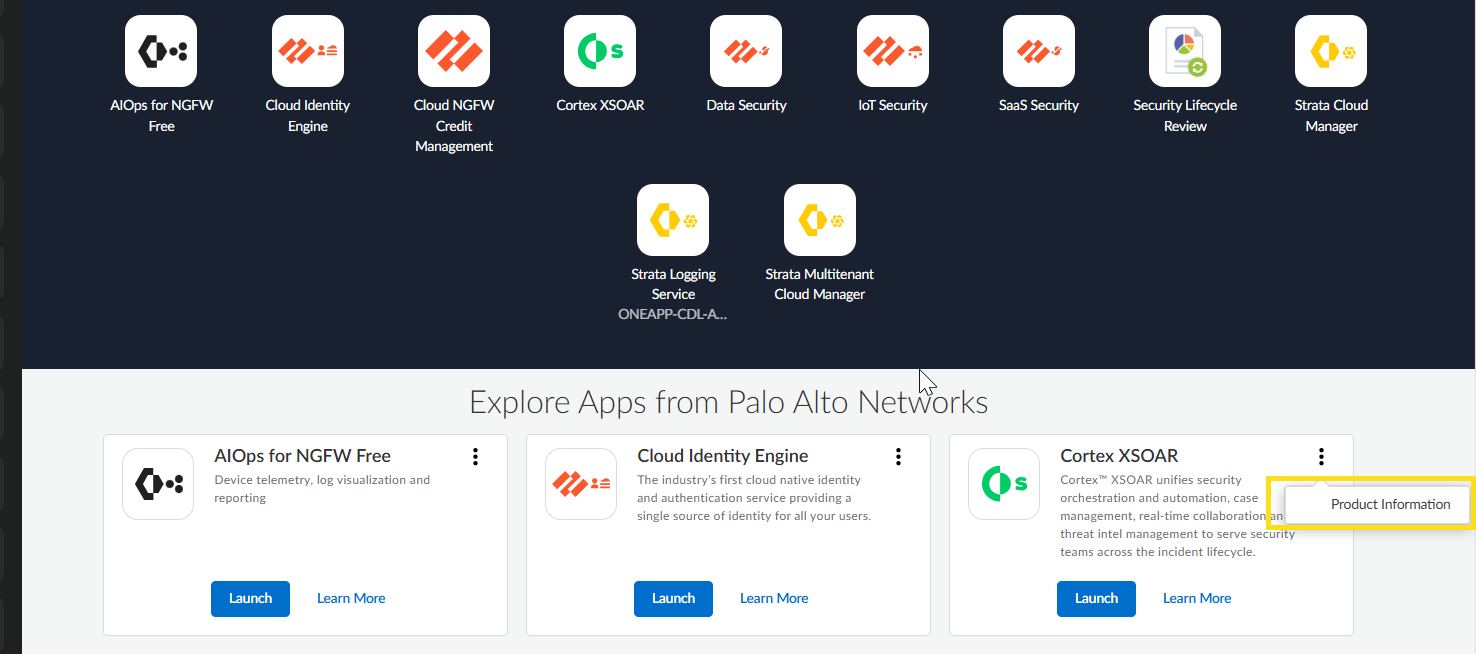Screen dimensions: 1476x654
Task: Select Product Information from the popup menu
Action: 1377,504
